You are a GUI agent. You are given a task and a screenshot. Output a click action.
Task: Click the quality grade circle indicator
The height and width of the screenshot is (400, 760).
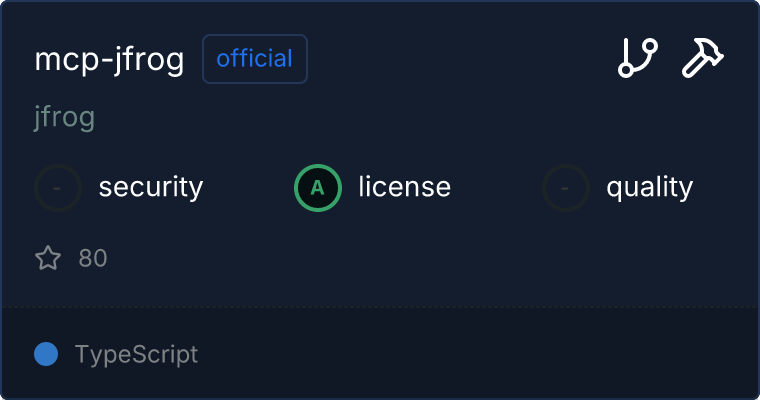(566, 187)
